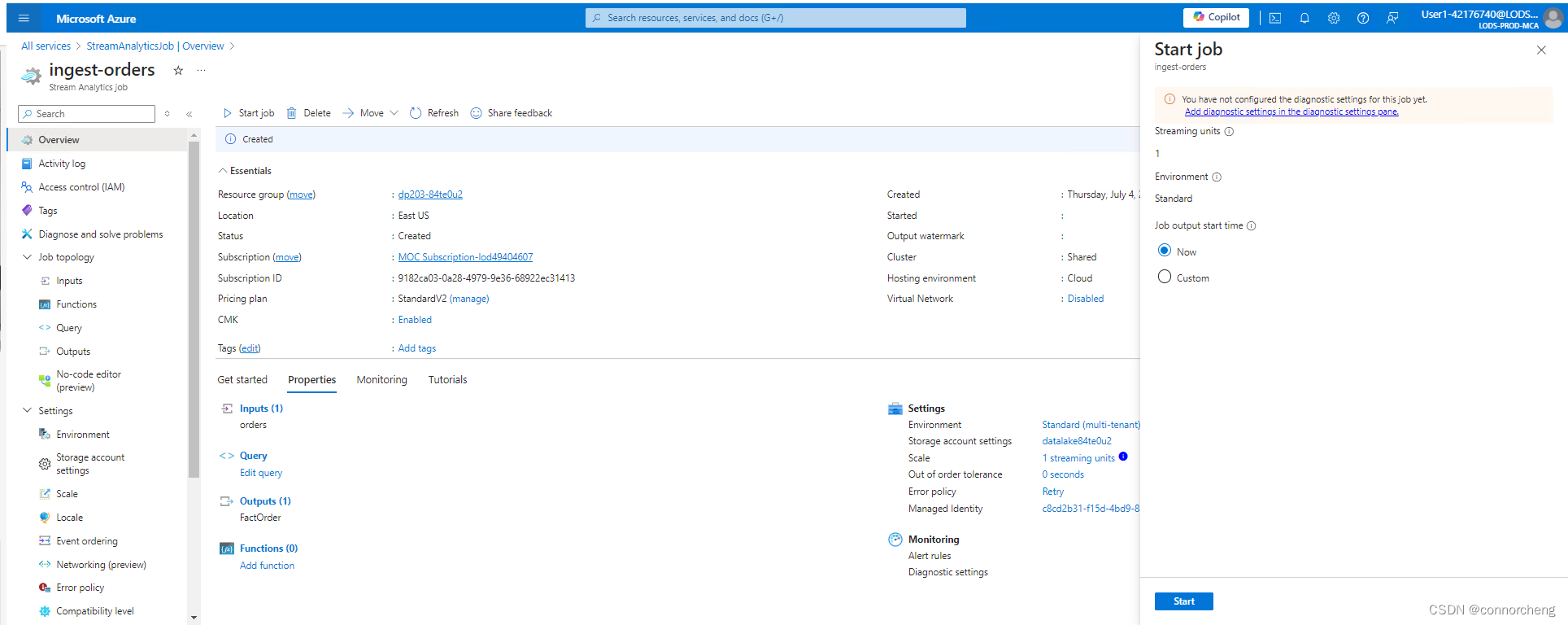Screen dimensions: 1568x625
Task: Close the Start job panel
Action: click(x=1541, y=50)
